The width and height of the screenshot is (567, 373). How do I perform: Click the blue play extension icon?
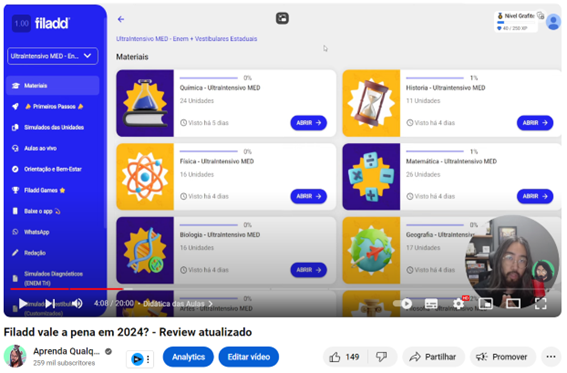point(137,359)
